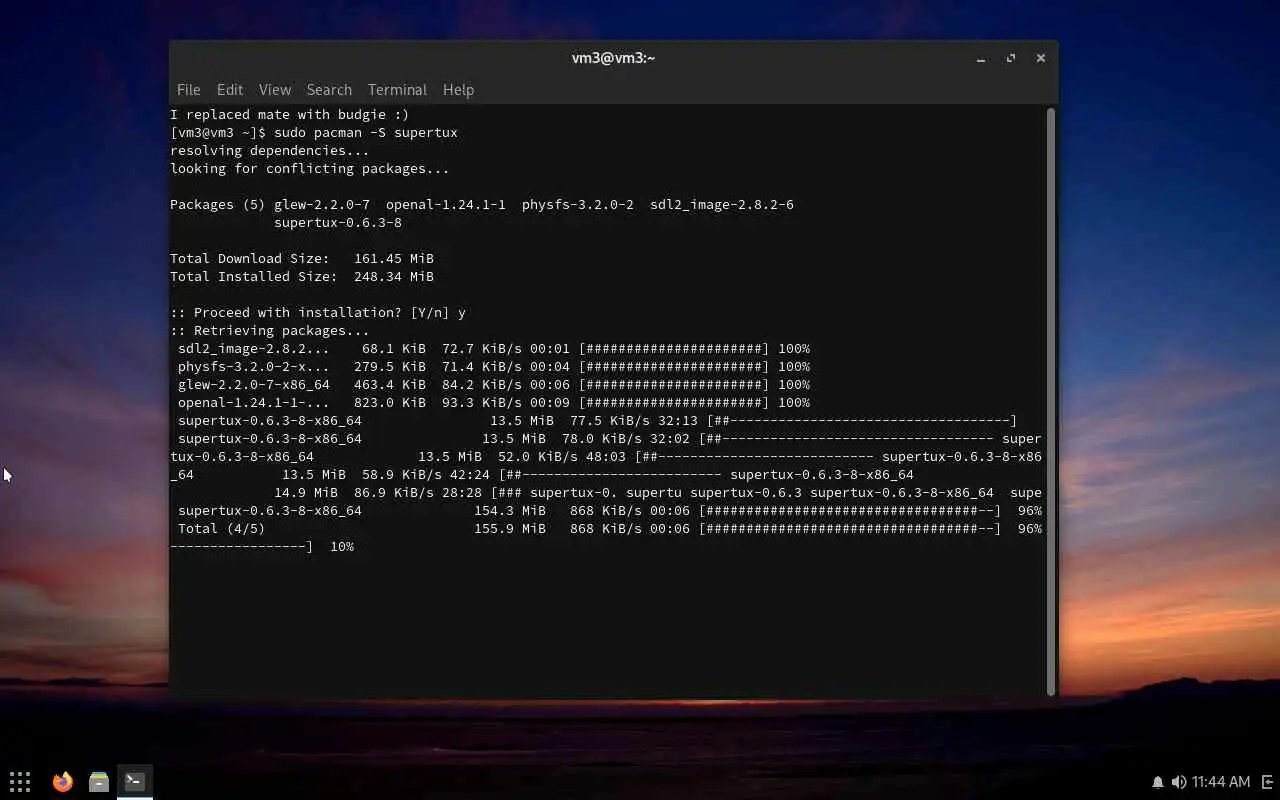Click 'Total Download Size' line
This screenshot has width=1280, height=800.
click(x=302, y=258)
